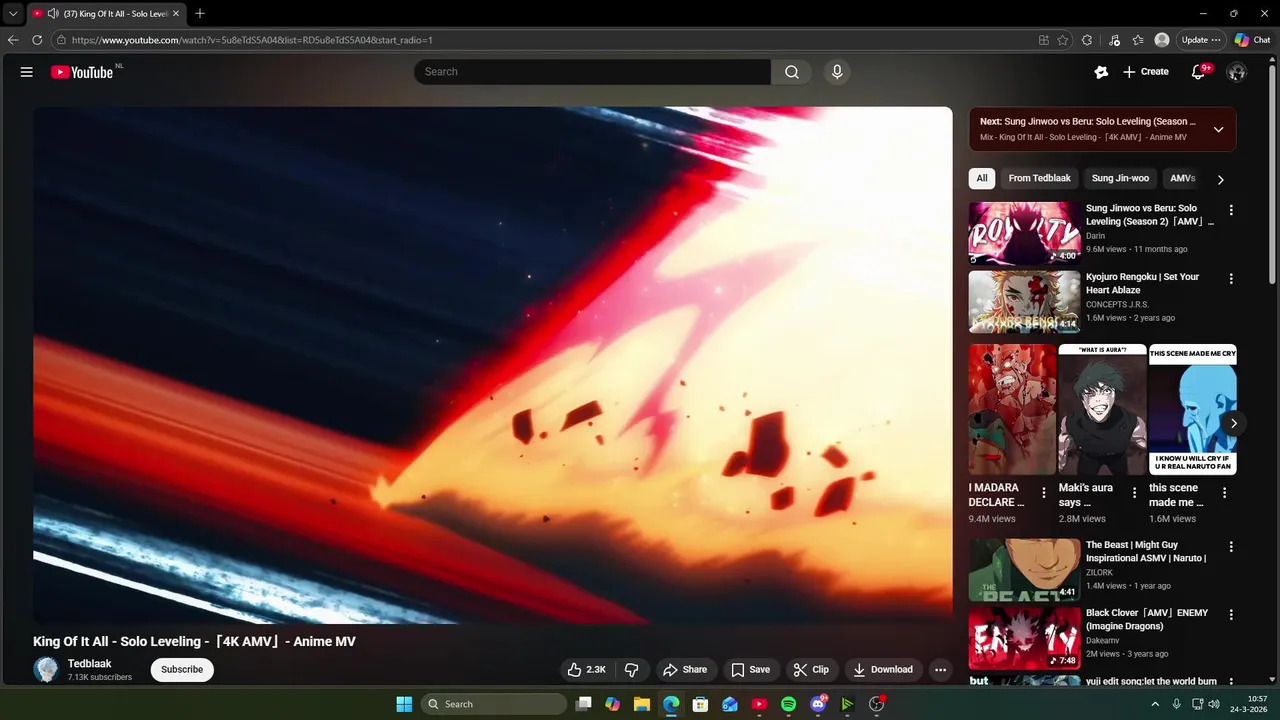Open options for I MADARA DECLARE short
The height and width of the screenshot is (720, 1280).
pyautogui.click(x=1044, y=493)
